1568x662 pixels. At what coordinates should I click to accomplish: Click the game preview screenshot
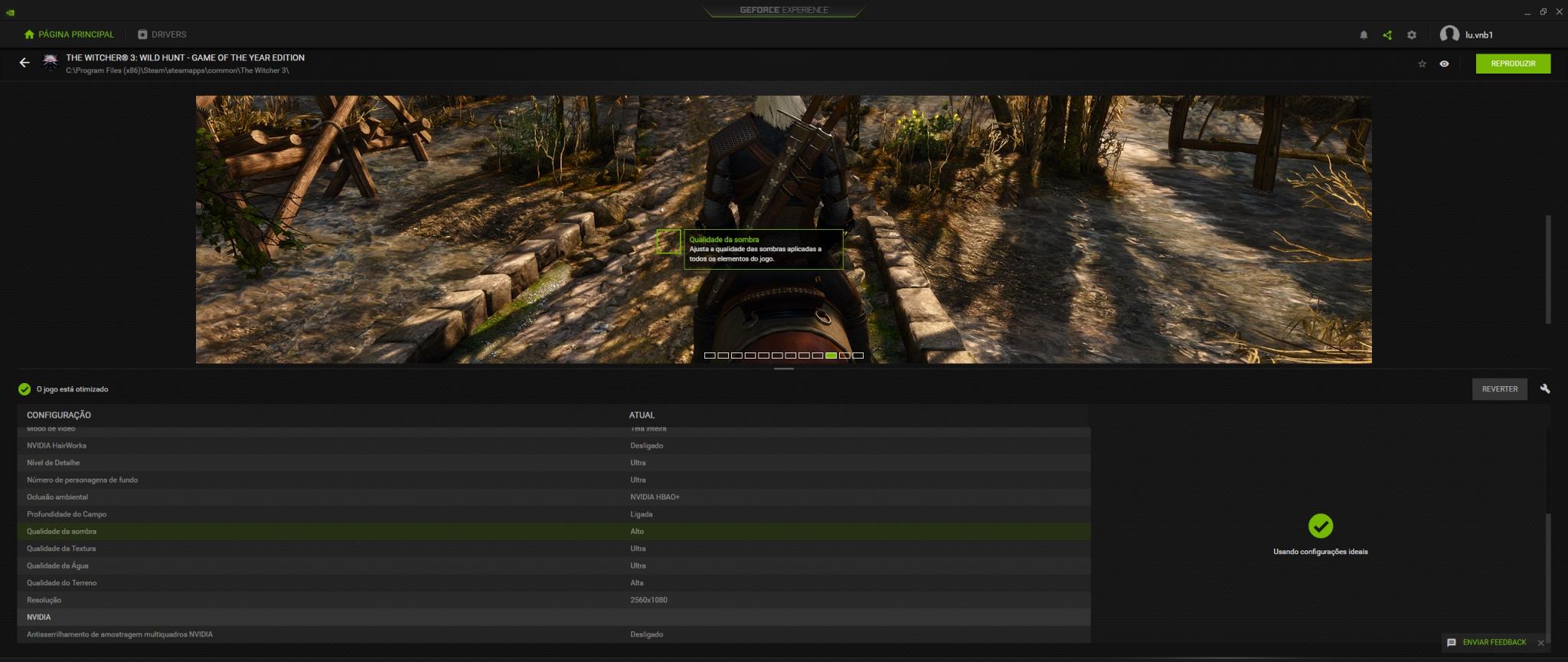[783, 229]
